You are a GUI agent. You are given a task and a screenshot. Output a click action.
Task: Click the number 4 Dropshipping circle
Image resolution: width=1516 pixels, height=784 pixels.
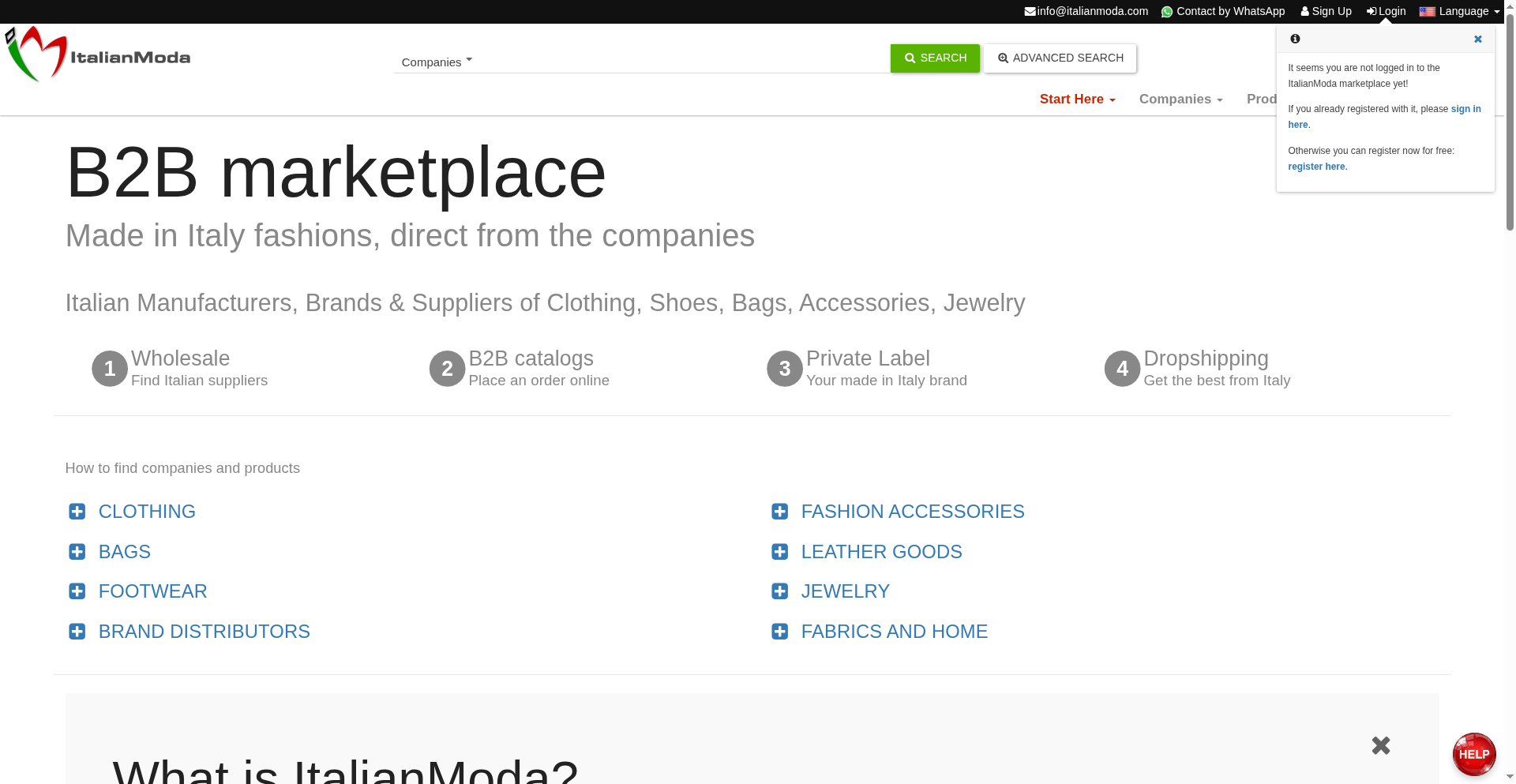pyautogui.click(x=1123, y=369)
